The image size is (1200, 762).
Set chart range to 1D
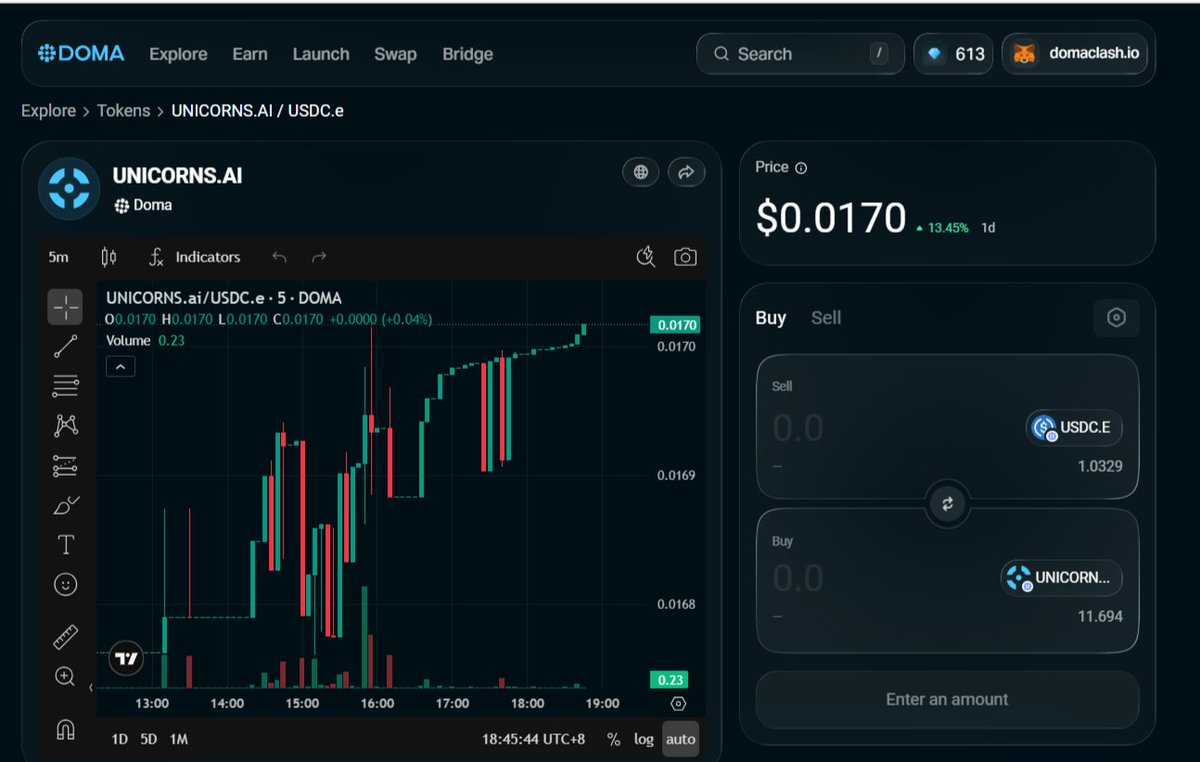coord(119,739)
